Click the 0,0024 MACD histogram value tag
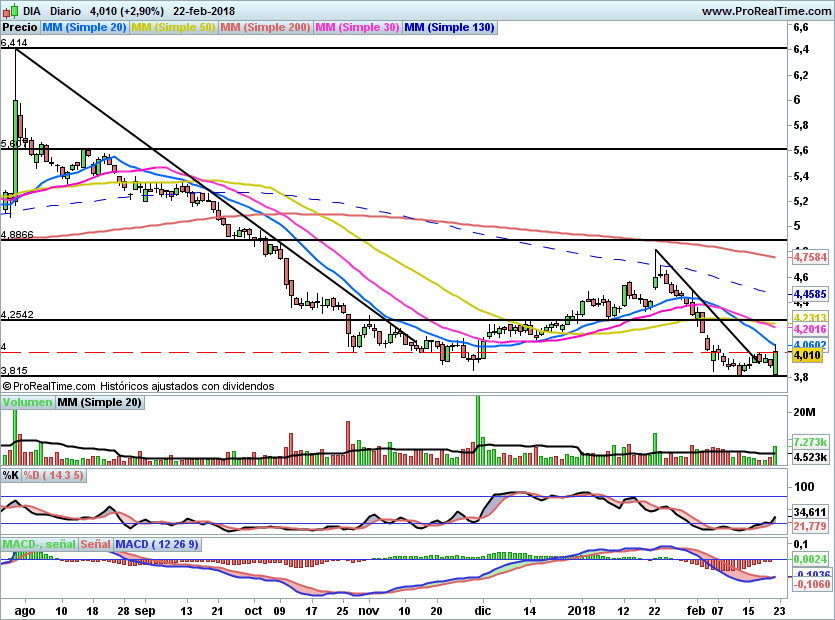The height and width of the screenshot is (620, 835). (x=811, y=559)
